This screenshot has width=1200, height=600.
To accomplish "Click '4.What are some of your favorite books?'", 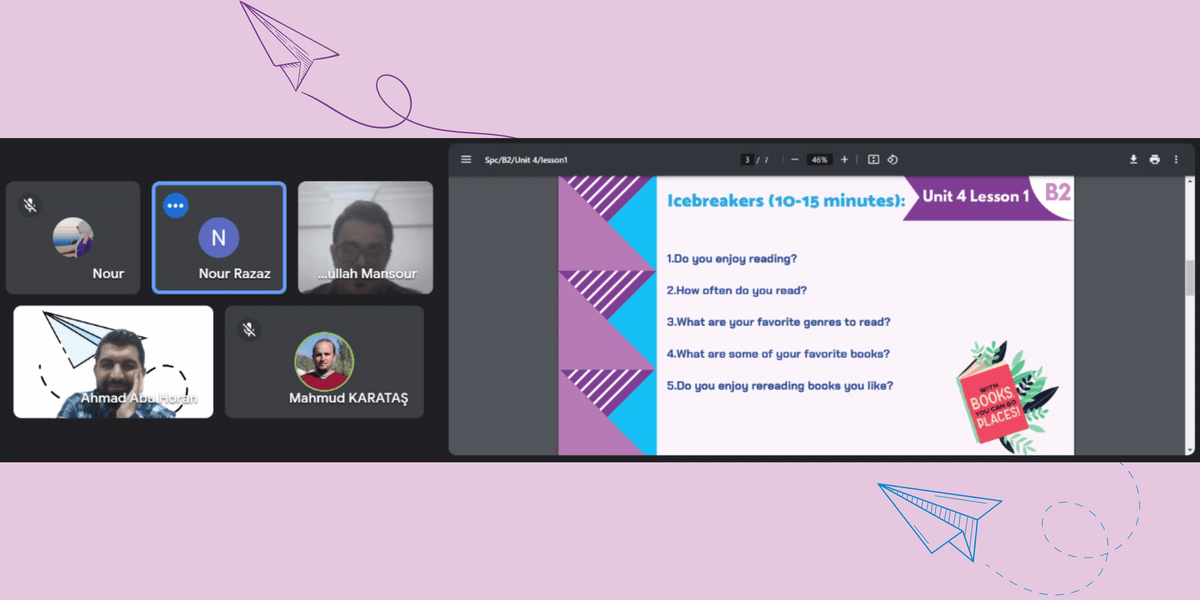I will (778, 354).
